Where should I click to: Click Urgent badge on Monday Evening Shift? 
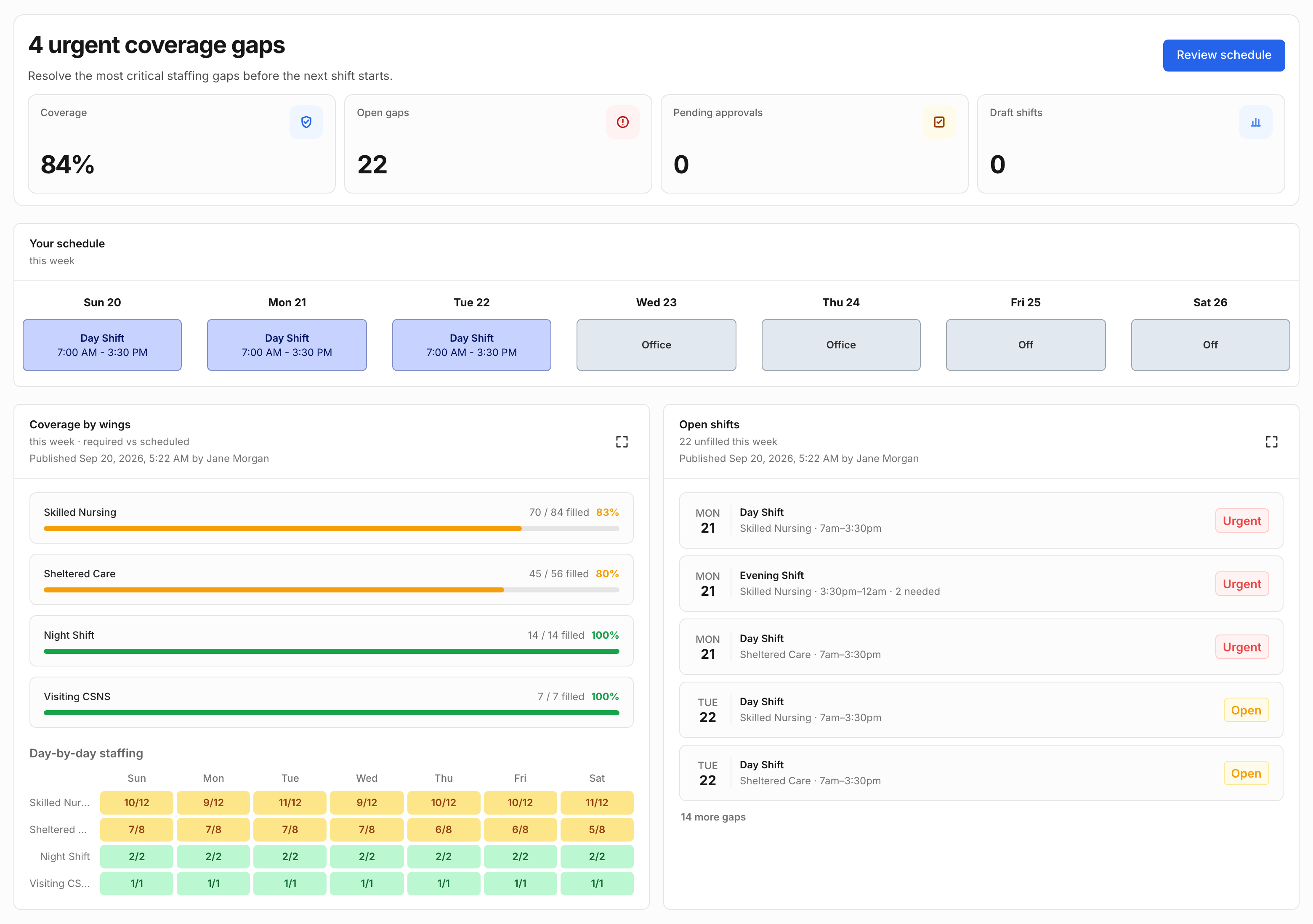[x=1241, y=584]
